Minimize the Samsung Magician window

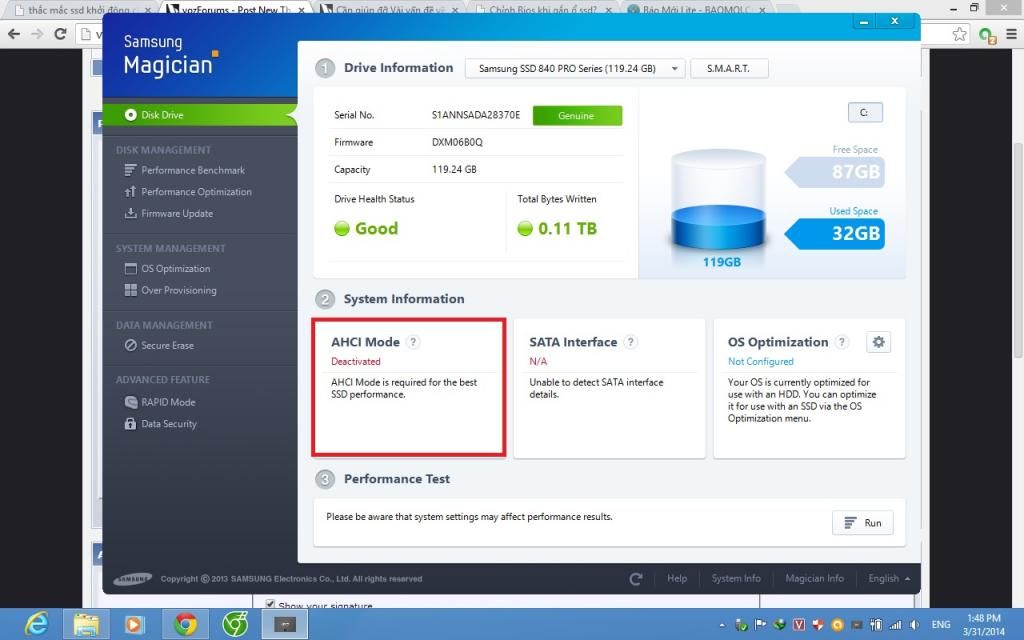pos(863,22)
